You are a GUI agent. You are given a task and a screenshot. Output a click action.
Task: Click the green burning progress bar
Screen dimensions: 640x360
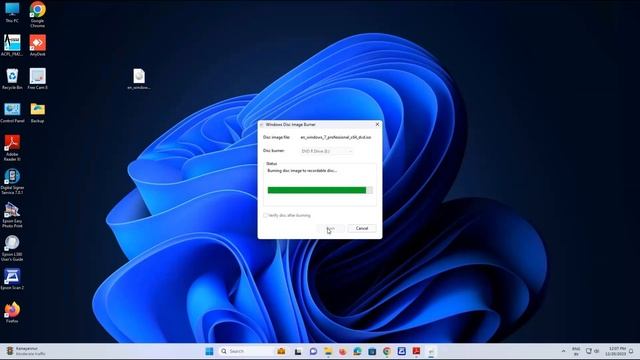(x=320, y=190)
